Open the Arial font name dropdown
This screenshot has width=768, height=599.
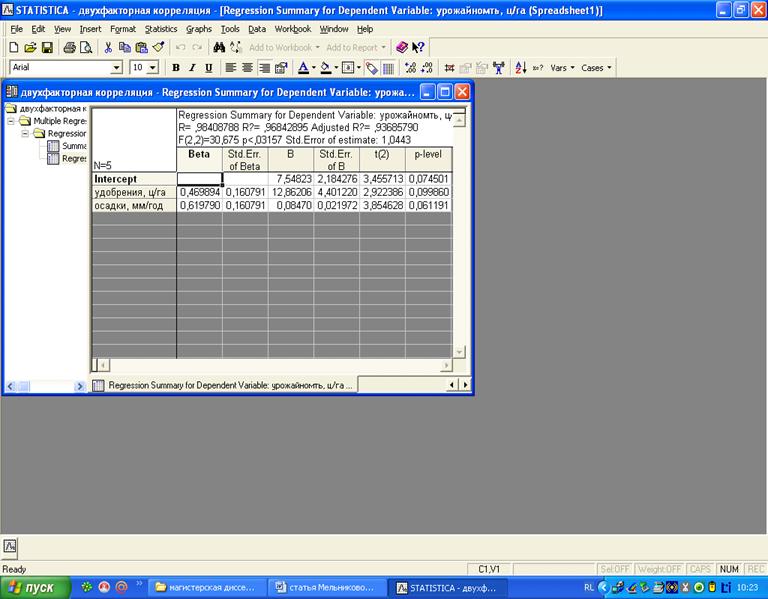(x=116, y=68)
